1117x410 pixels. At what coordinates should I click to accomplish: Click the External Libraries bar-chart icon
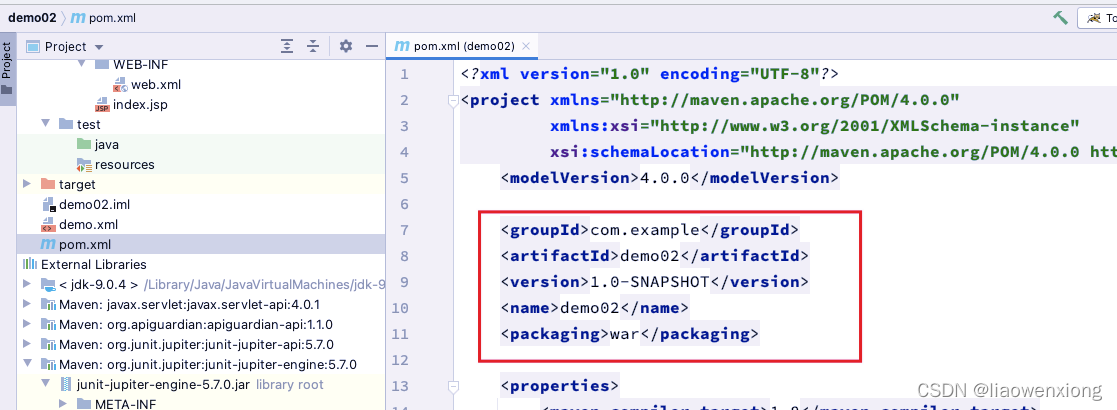[x=30, y=264]
